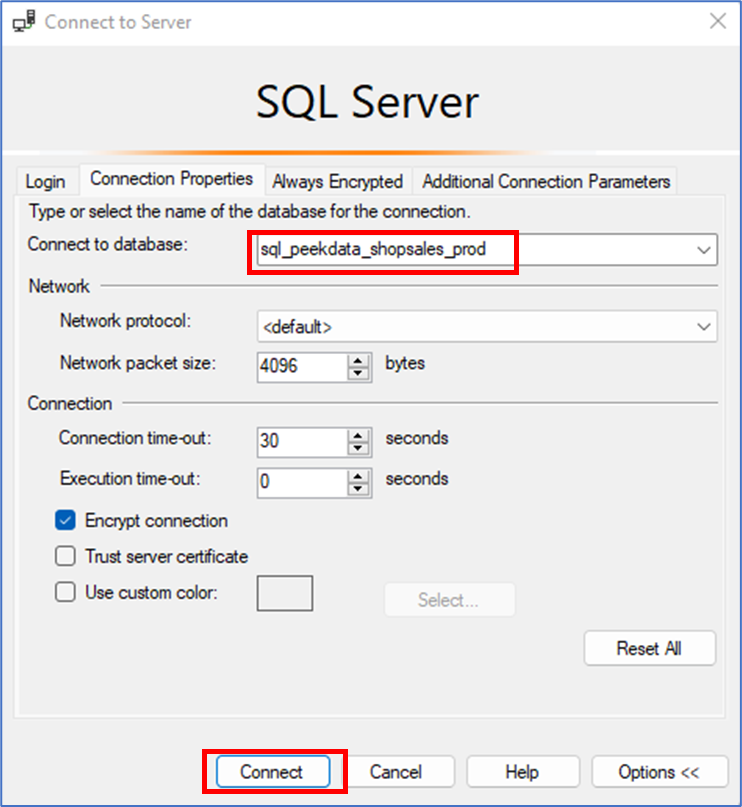Screen dimensions: 742x807
Task: Collapse the dialog with Options << button
Action: click(x=660, y=771)
